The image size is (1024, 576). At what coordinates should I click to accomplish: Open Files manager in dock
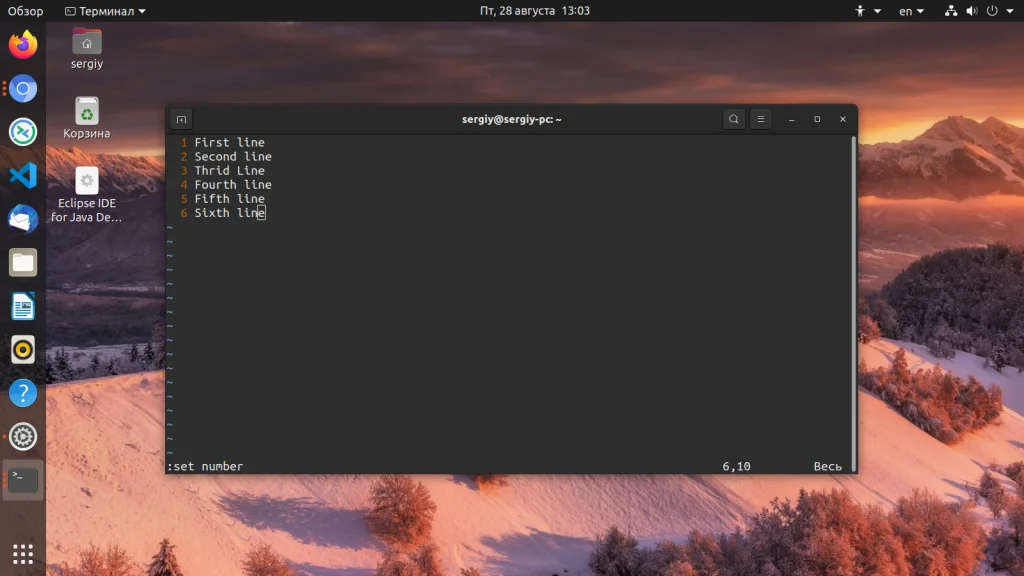point(23,263)
